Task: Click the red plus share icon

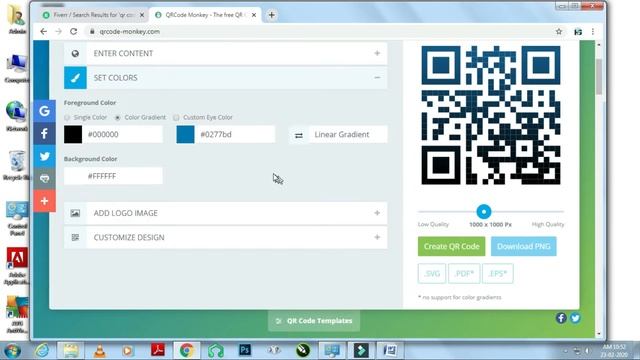Action: coord(44,201)
